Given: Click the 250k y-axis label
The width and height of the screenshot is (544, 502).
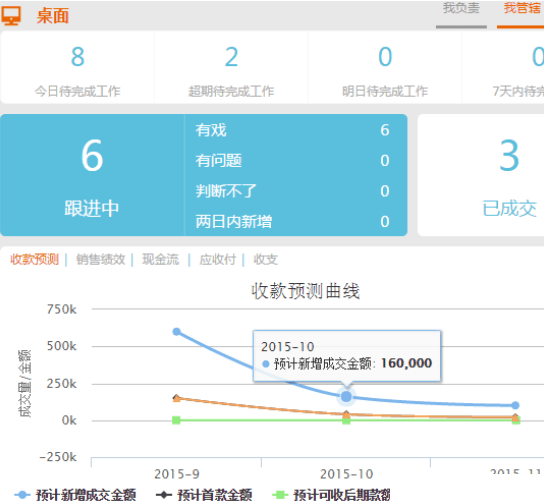Looking at the screenshot, I should pos(62,384).
